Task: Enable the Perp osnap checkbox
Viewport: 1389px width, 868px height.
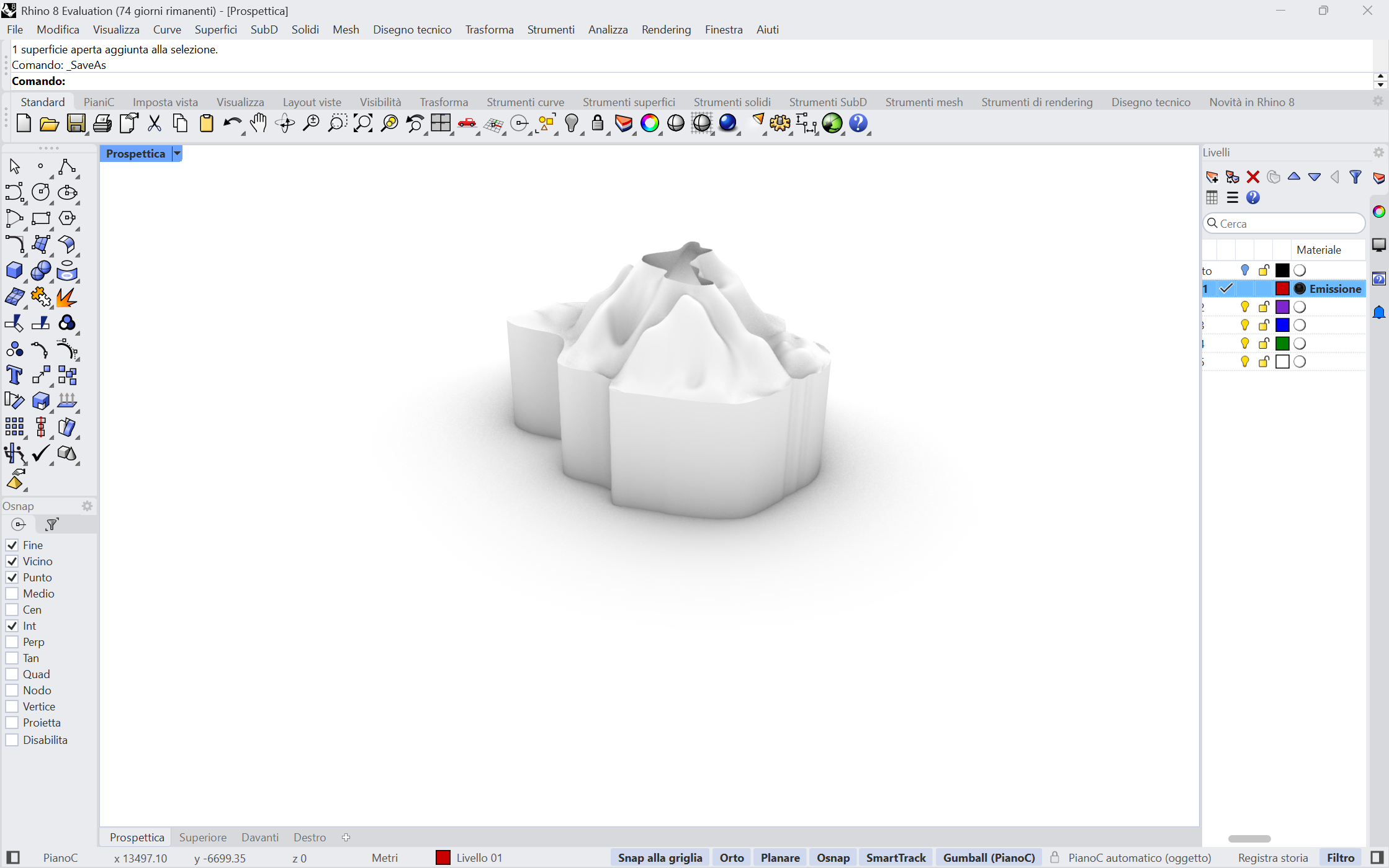Action: 12,642
